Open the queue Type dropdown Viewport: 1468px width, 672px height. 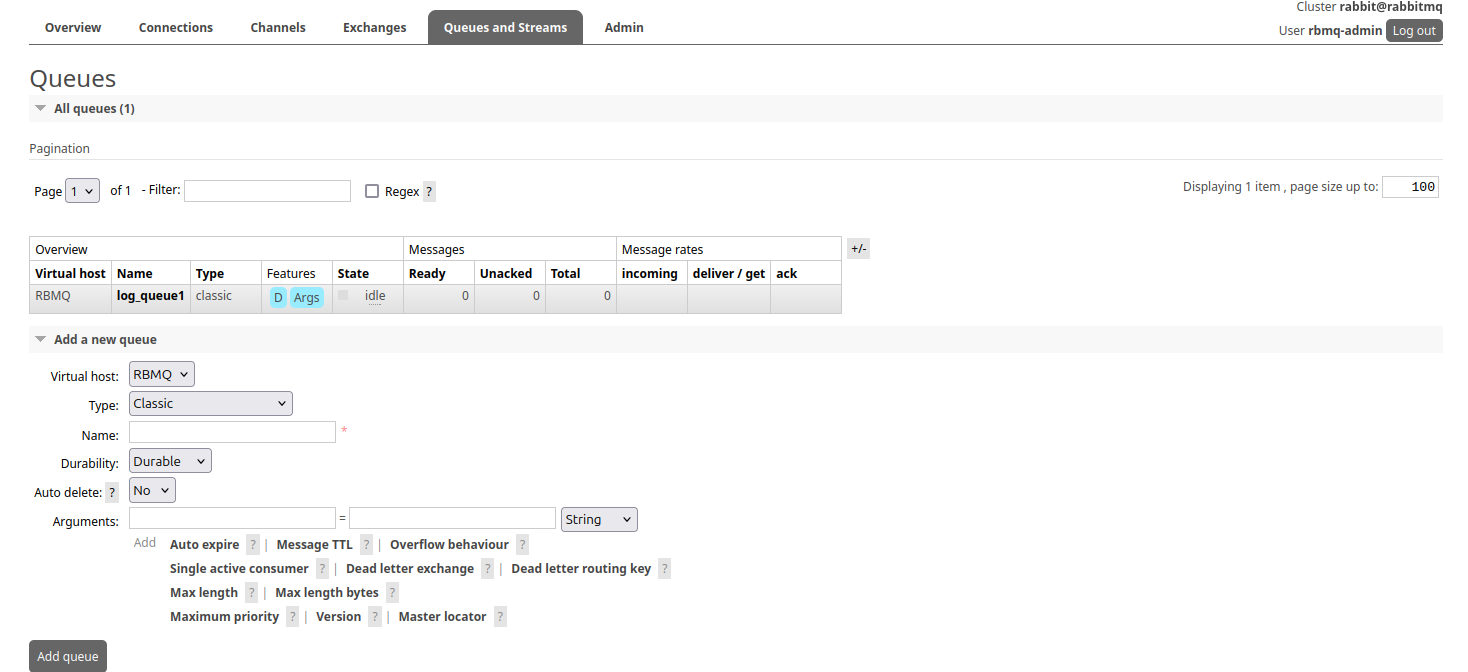pyautogui.click(x=211, y=404)
